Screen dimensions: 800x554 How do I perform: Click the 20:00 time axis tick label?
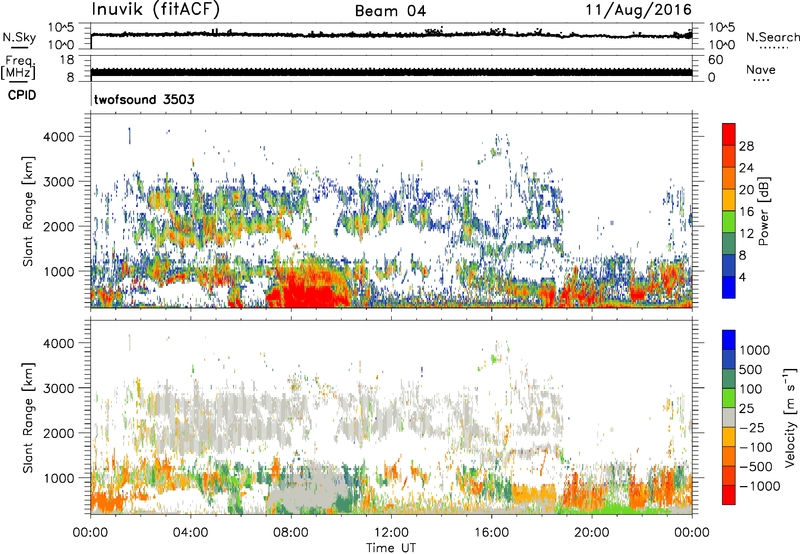click(591, 533)
